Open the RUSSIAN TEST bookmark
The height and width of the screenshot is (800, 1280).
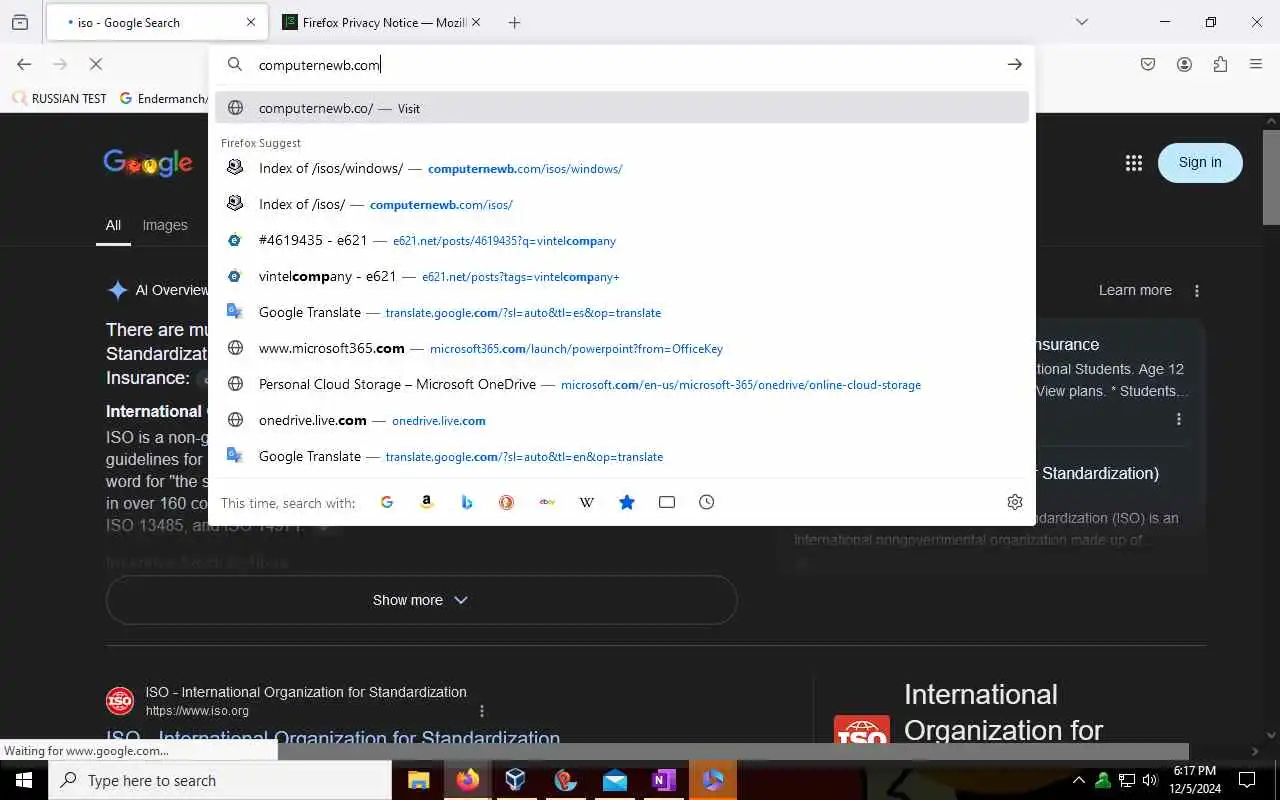click(x=59, y=98)
